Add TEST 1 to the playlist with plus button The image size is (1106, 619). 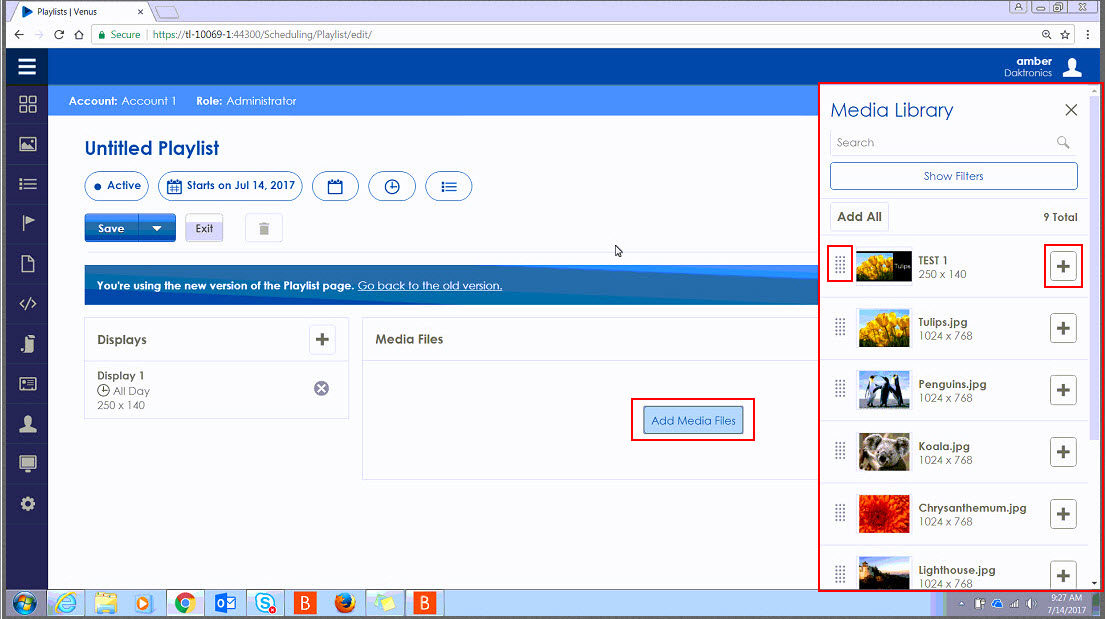(1062, 265)
